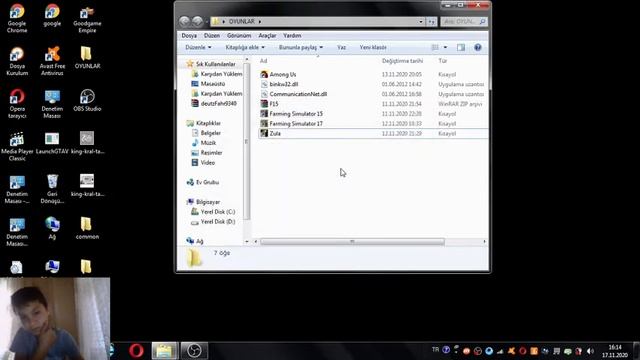Launch OBS Studio desktop shortcut
Viewport: 640px width, 360px height.
87,100
